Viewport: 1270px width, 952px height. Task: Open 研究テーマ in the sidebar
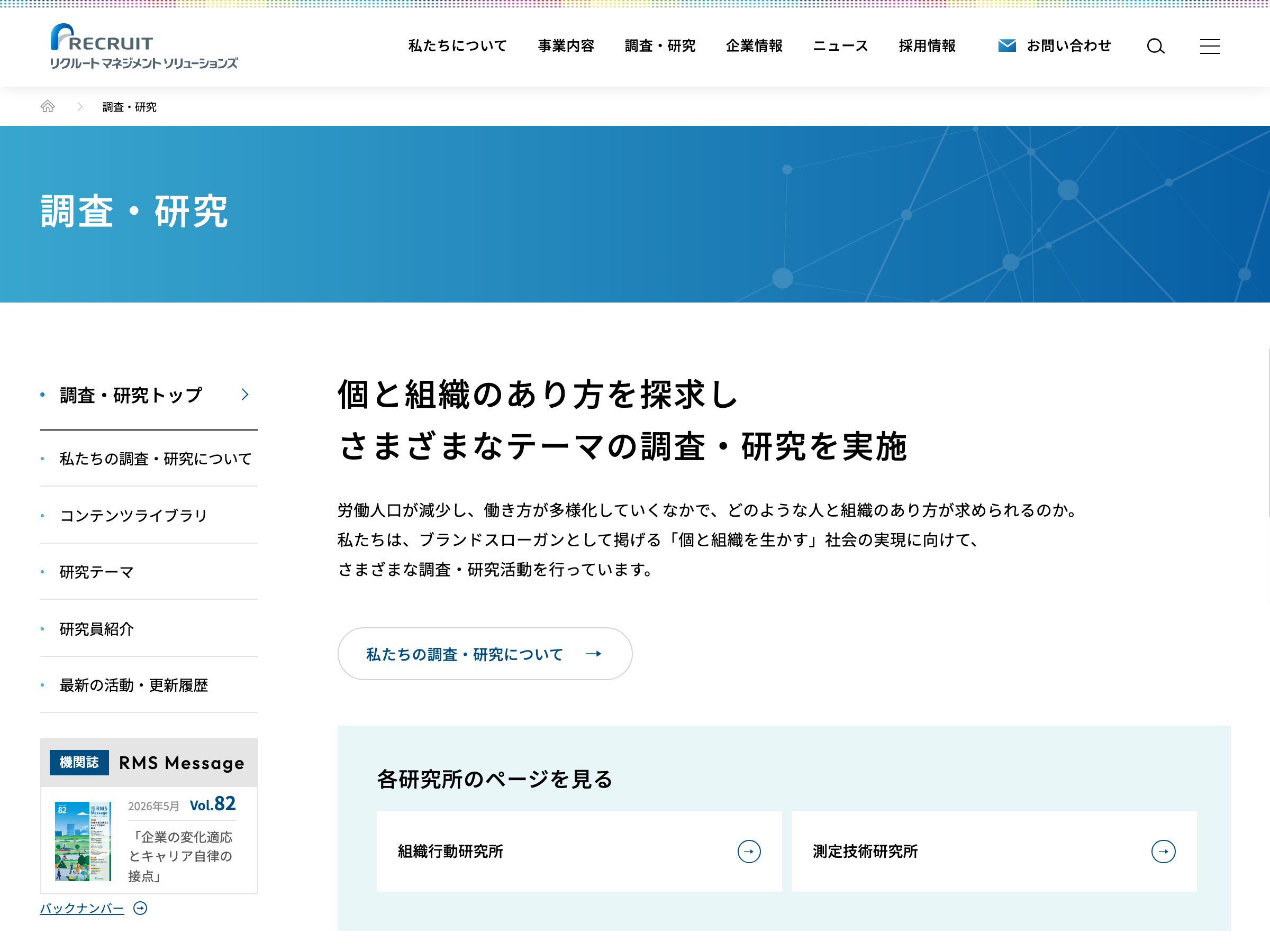pyautogui.click(x=149, y=572)
